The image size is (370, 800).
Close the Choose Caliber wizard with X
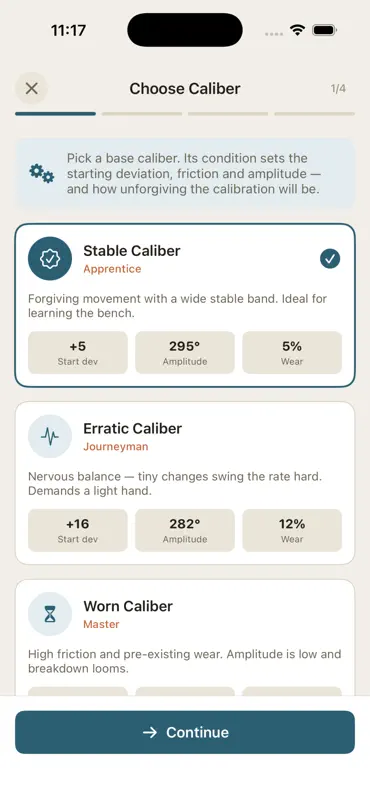[32, 89]
